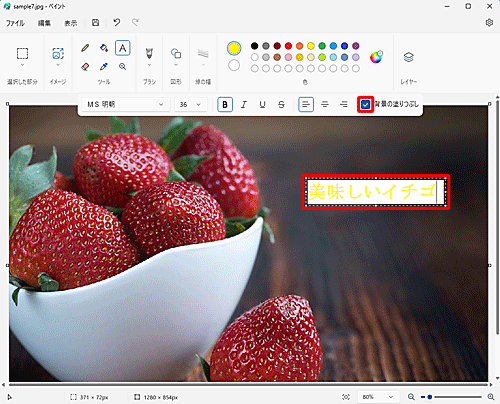This screenshot has width=500, height=404.
Task: Toggle italic text formatting
Action: pyautogui.click(x=244, y=105)
